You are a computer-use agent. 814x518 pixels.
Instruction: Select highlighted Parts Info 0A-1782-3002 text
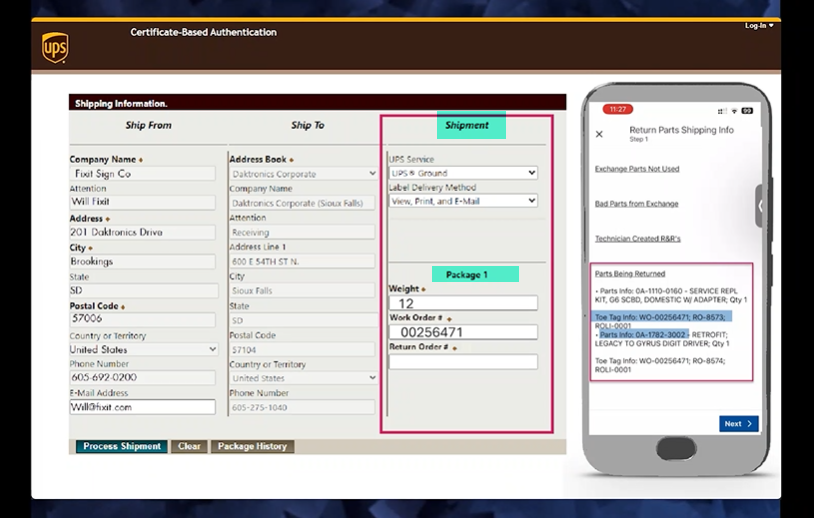[x=643, y=335]
